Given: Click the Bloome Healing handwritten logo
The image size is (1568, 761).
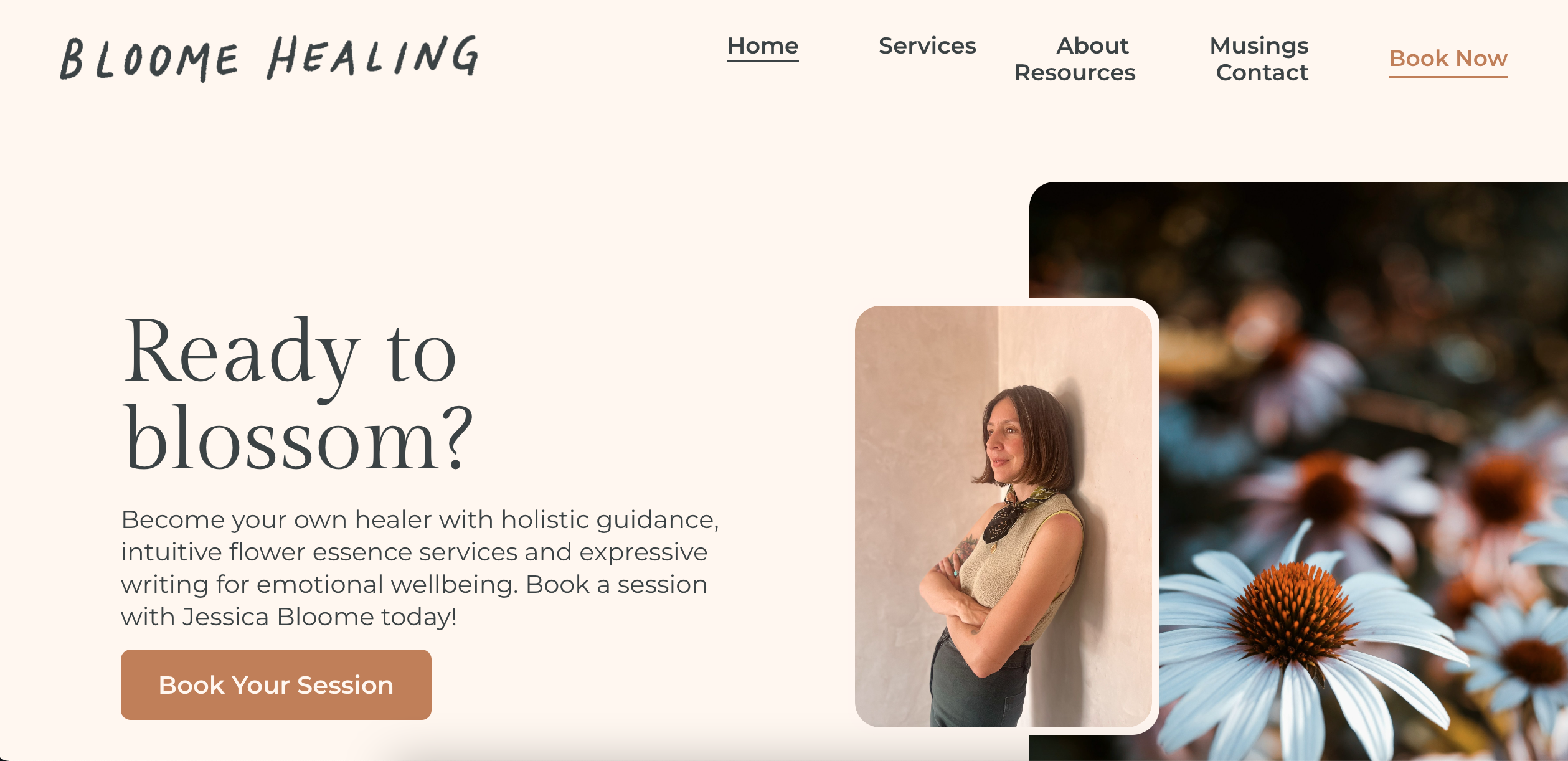Looking at the screenshot, I should pyautogui.click(x=269, y=59).
